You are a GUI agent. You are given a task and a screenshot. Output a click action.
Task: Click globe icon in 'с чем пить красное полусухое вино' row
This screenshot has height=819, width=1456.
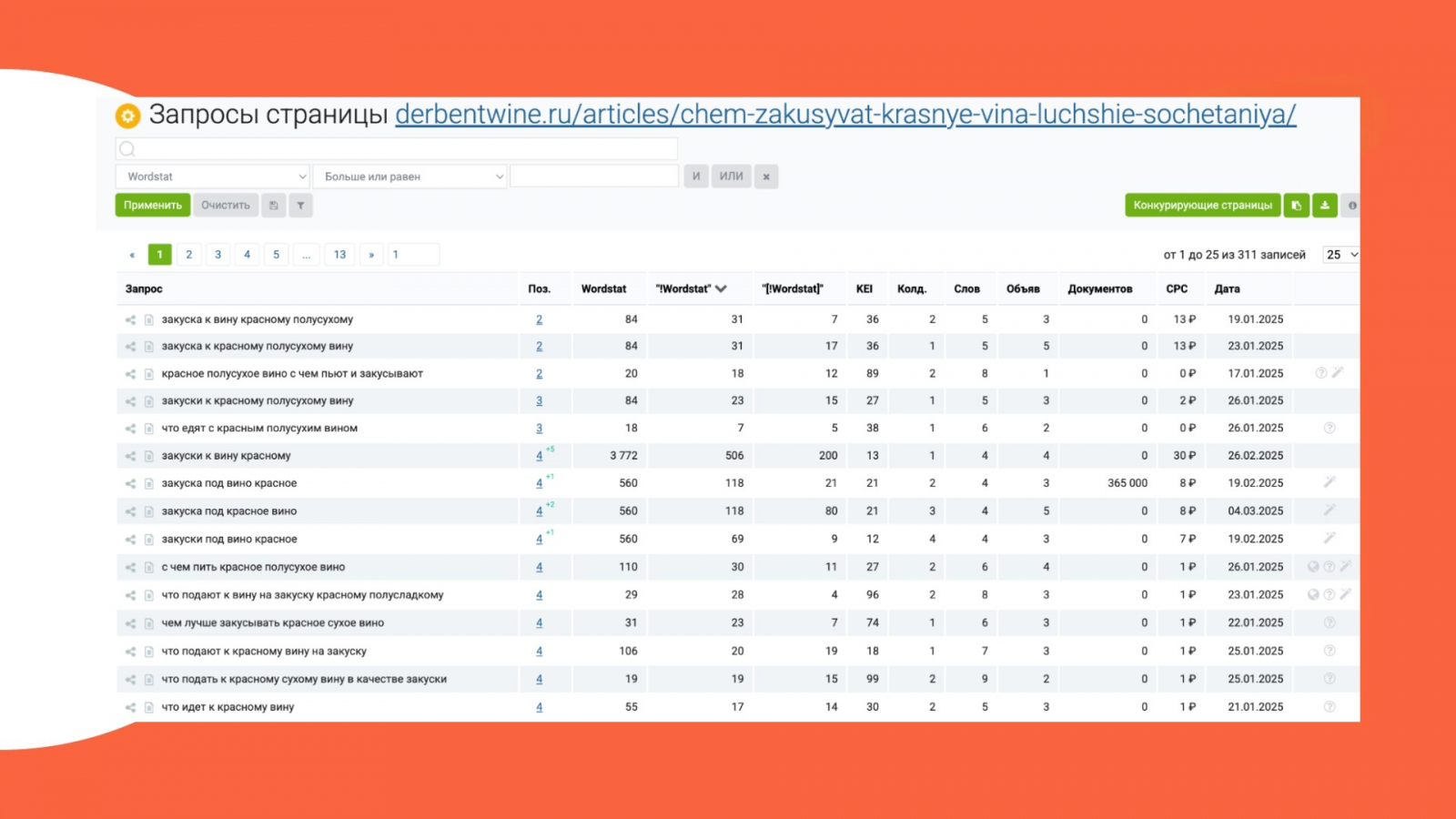click(1313, 567)
